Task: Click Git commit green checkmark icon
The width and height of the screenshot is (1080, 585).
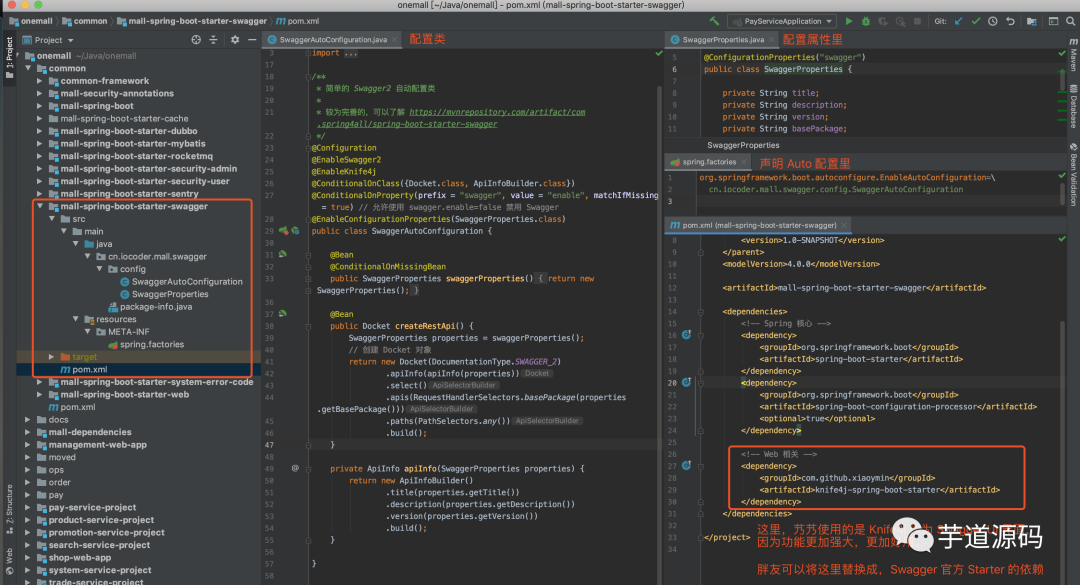Action: (976, 21)
